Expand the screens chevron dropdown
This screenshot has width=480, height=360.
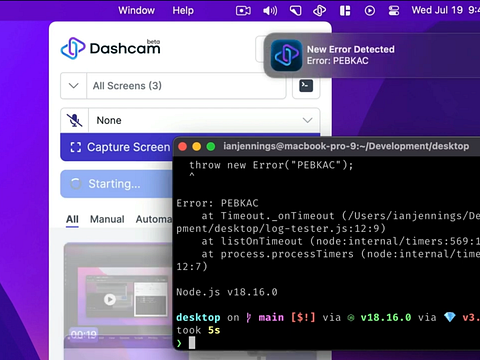pyautogui.click(x=74, y=86)
